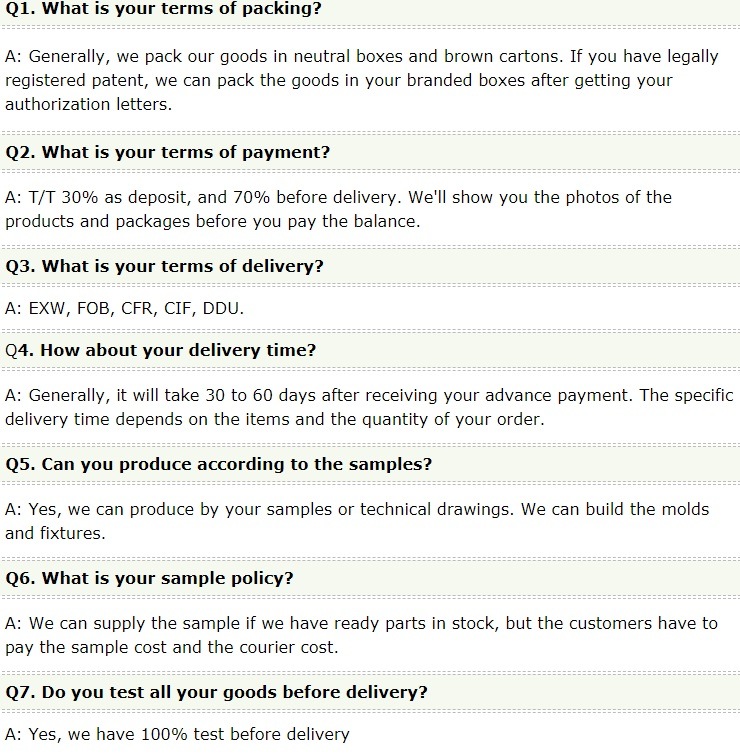Viewport: 740px width, 755px height.
Task: Click the 'pay the sample cost' text line
Action: 172,647
